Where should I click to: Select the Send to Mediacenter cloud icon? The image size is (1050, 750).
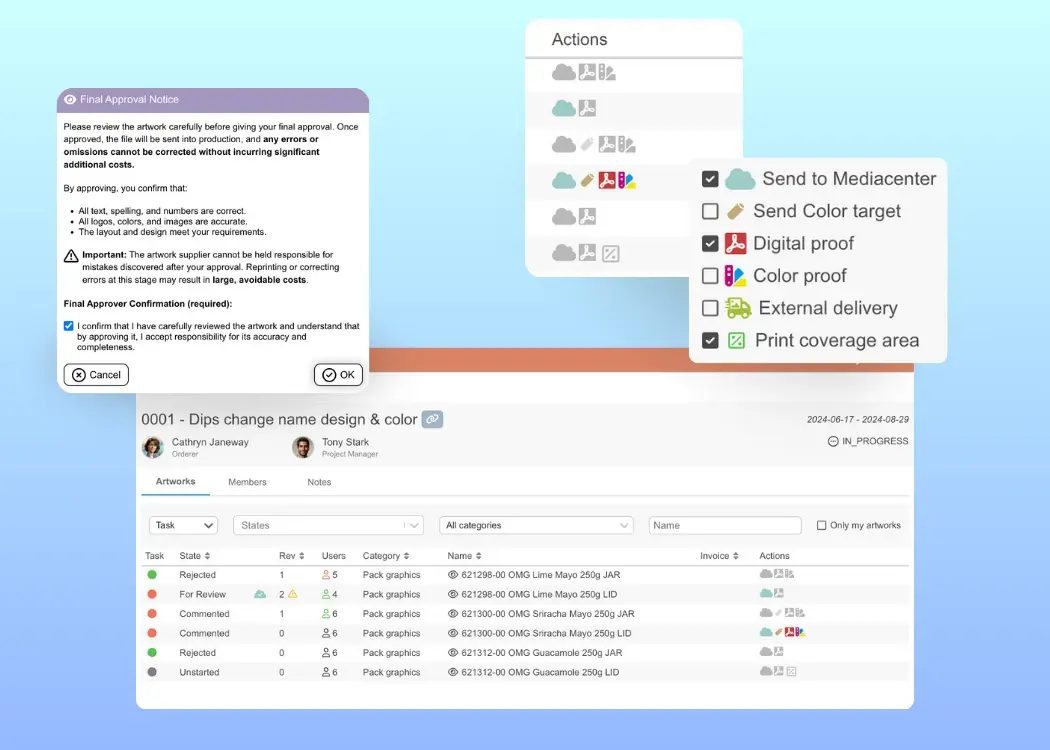(740, 178)
